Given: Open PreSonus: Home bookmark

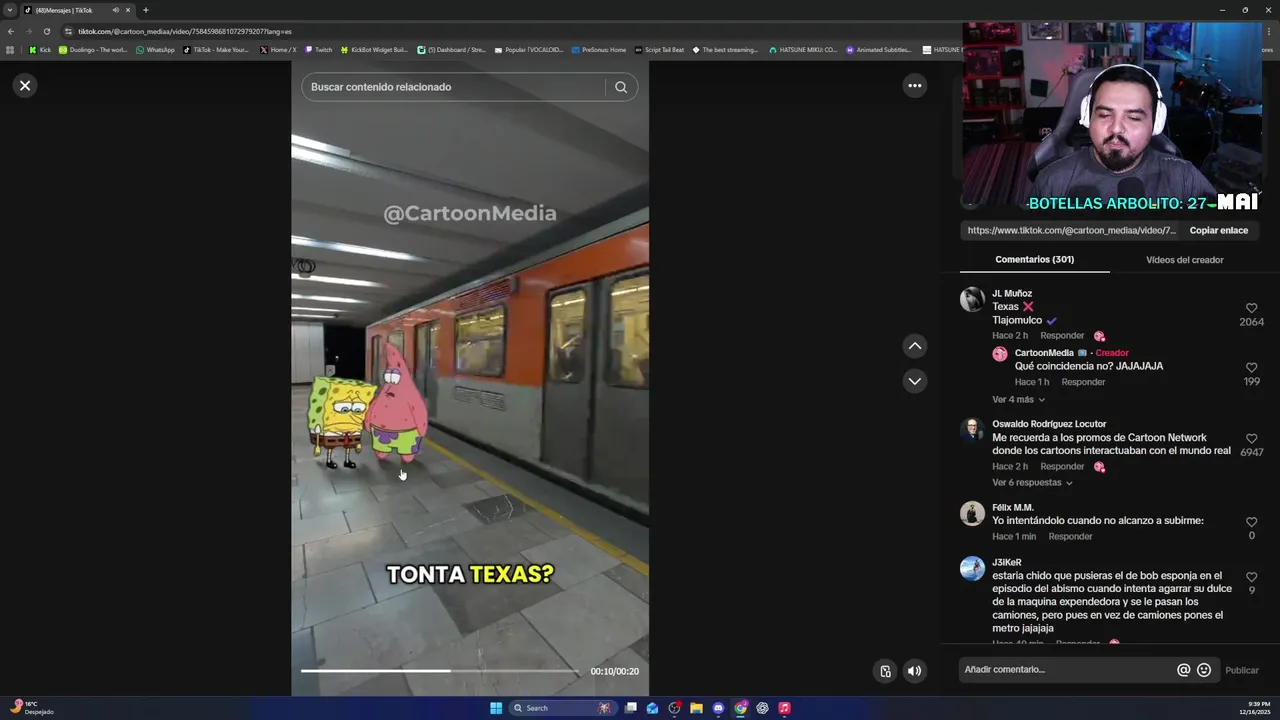Looking at the screenshot, I should 599,50.
